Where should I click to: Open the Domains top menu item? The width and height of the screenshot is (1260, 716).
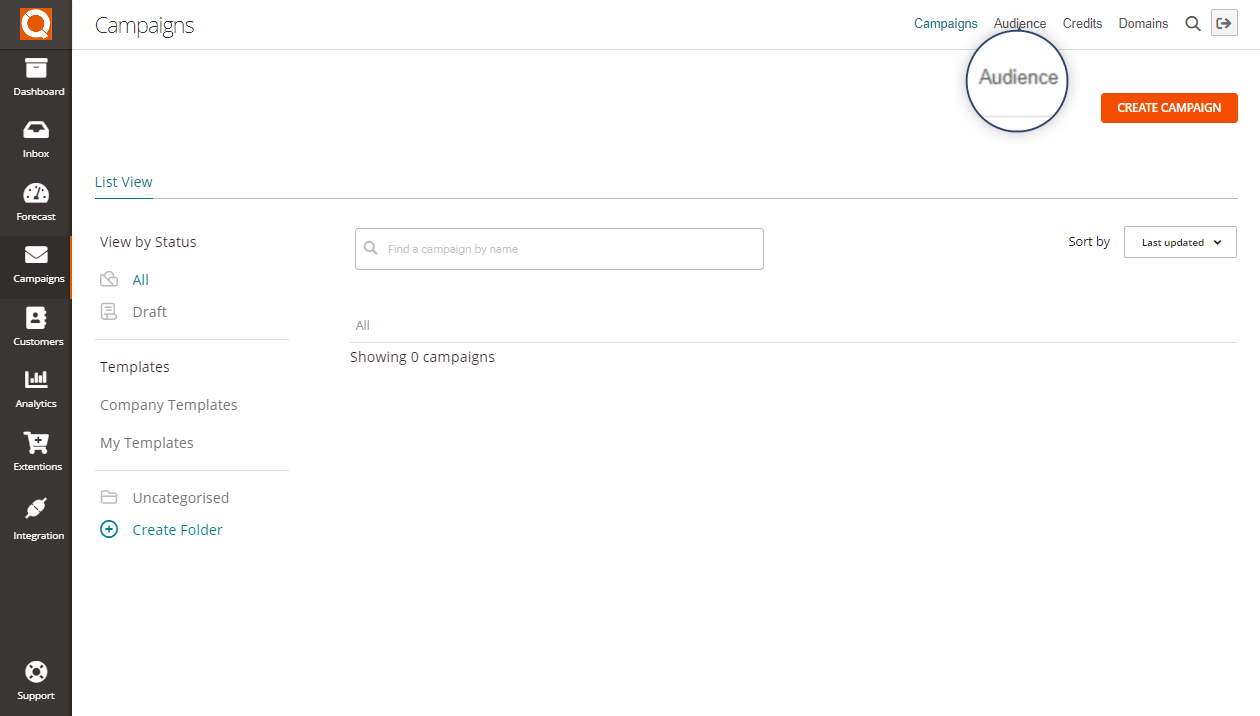pyautogui.click(x=1143, y=24)
